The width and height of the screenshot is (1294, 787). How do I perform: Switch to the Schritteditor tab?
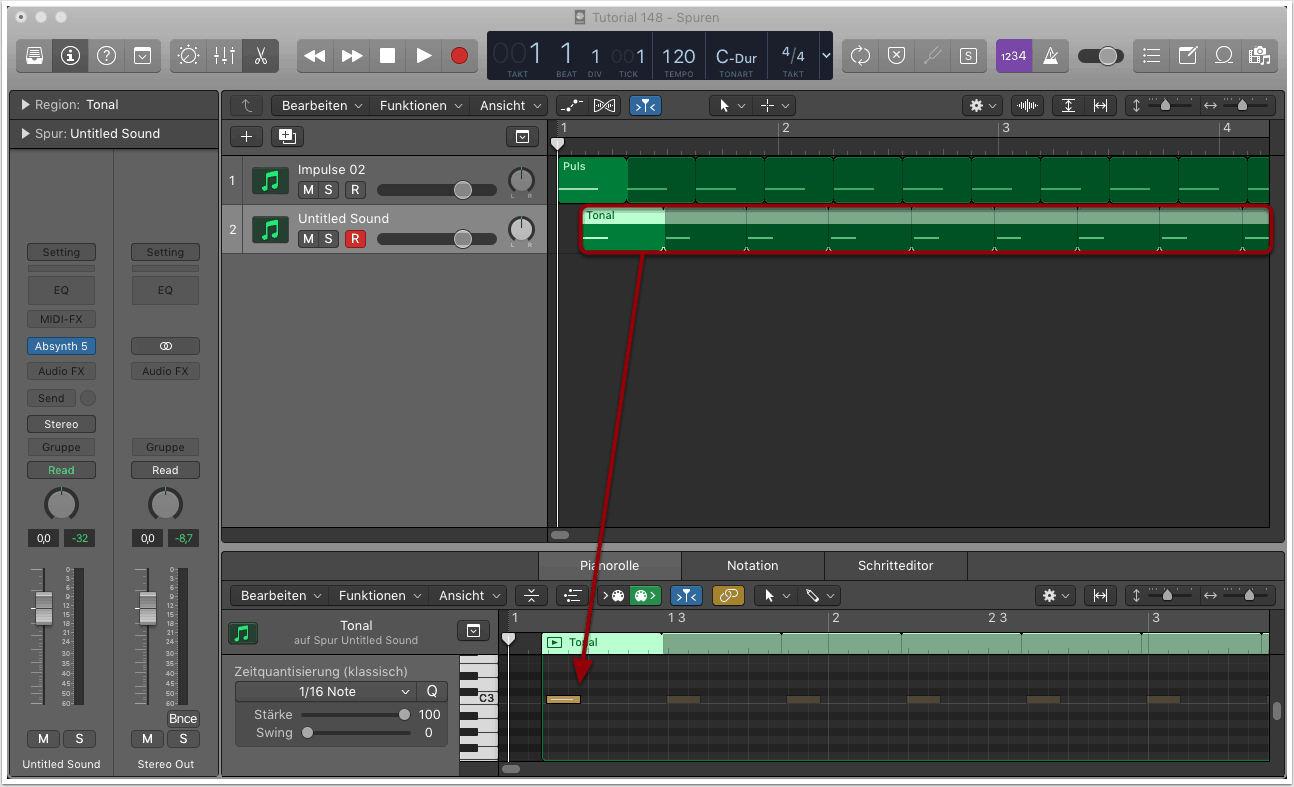pos(895,566)
